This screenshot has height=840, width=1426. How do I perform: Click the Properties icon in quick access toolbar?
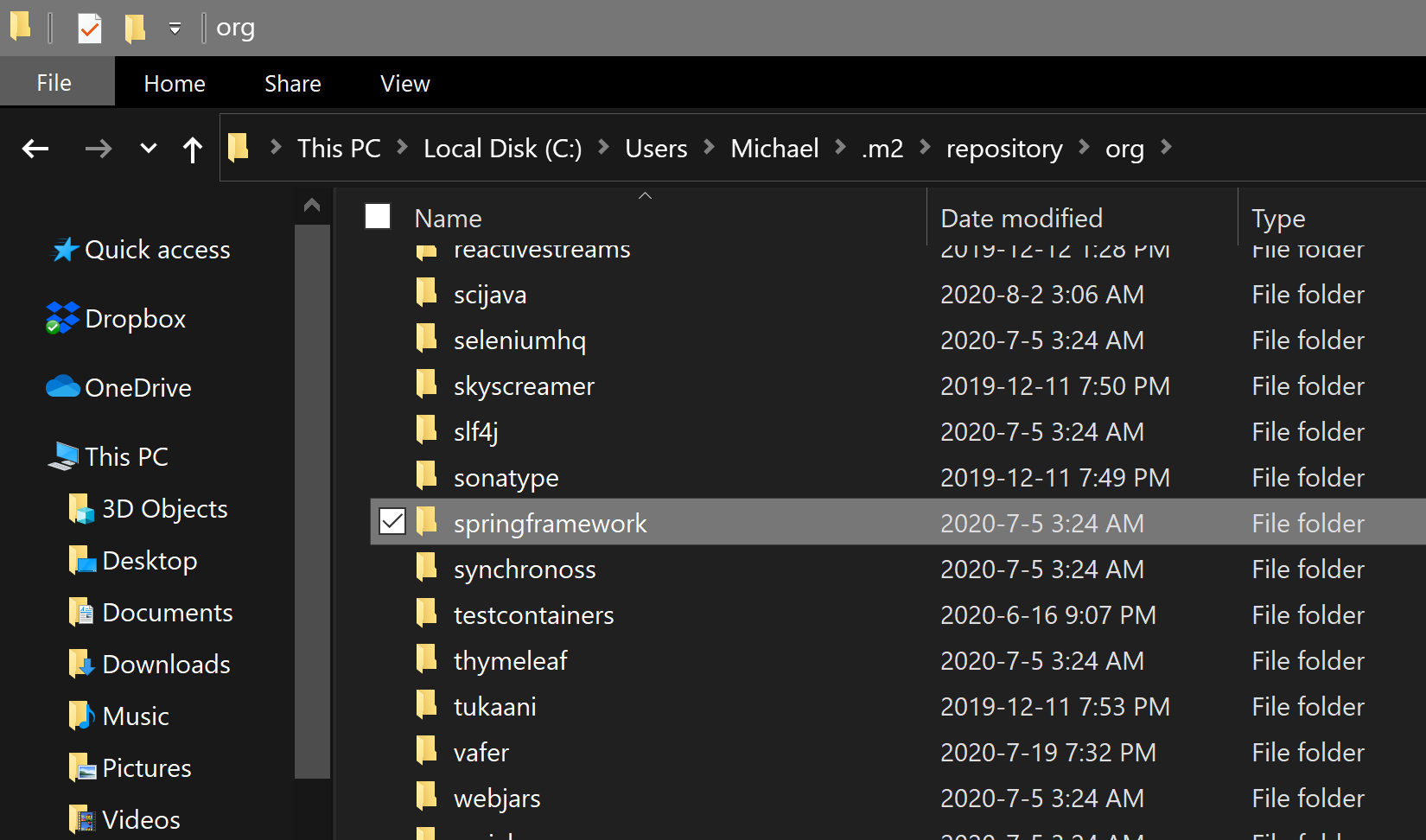[x=90, y=28]
